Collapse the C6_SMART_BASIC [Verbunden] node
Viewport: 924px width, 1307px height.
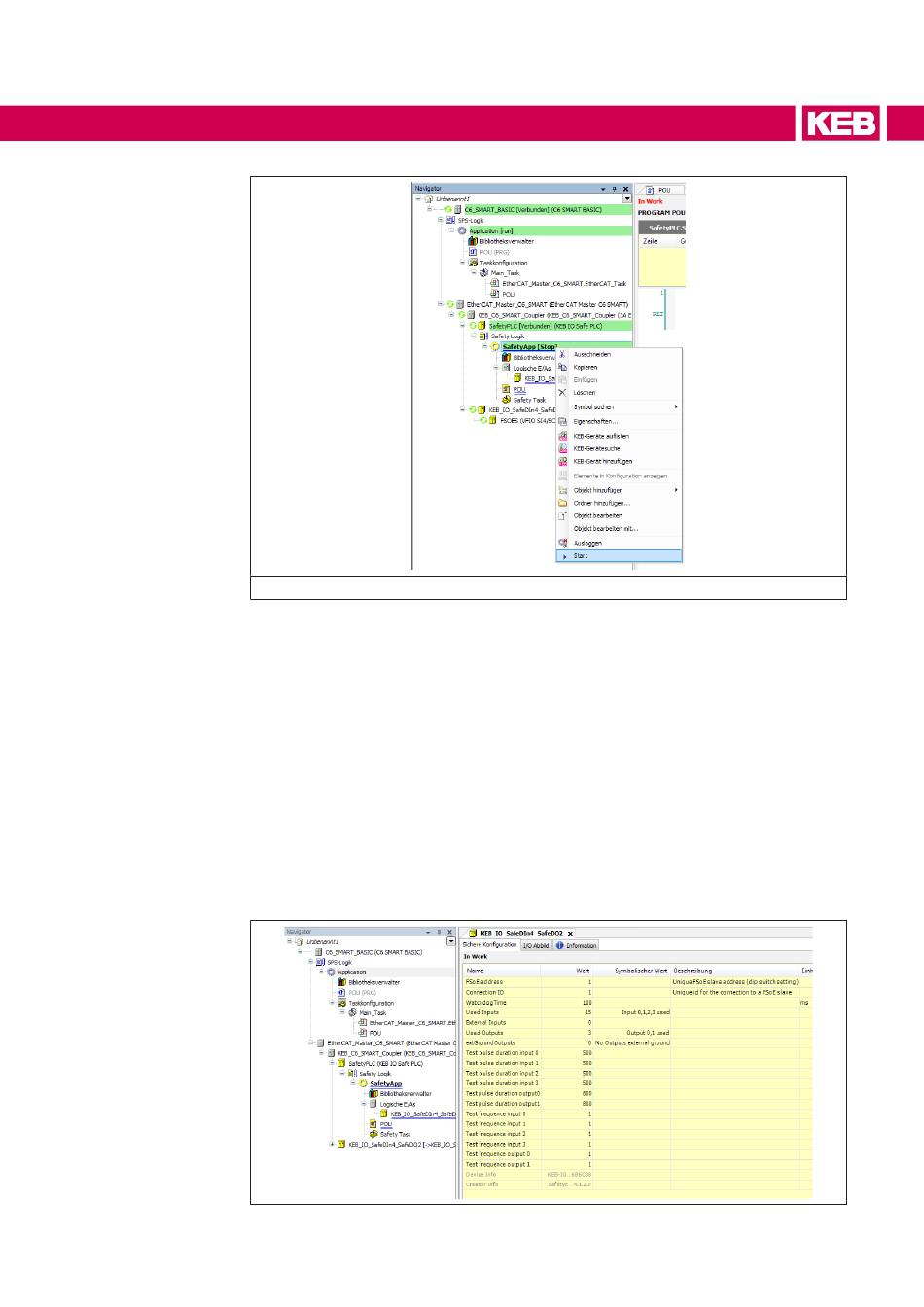pyautogui.click(x=429, y=209)
